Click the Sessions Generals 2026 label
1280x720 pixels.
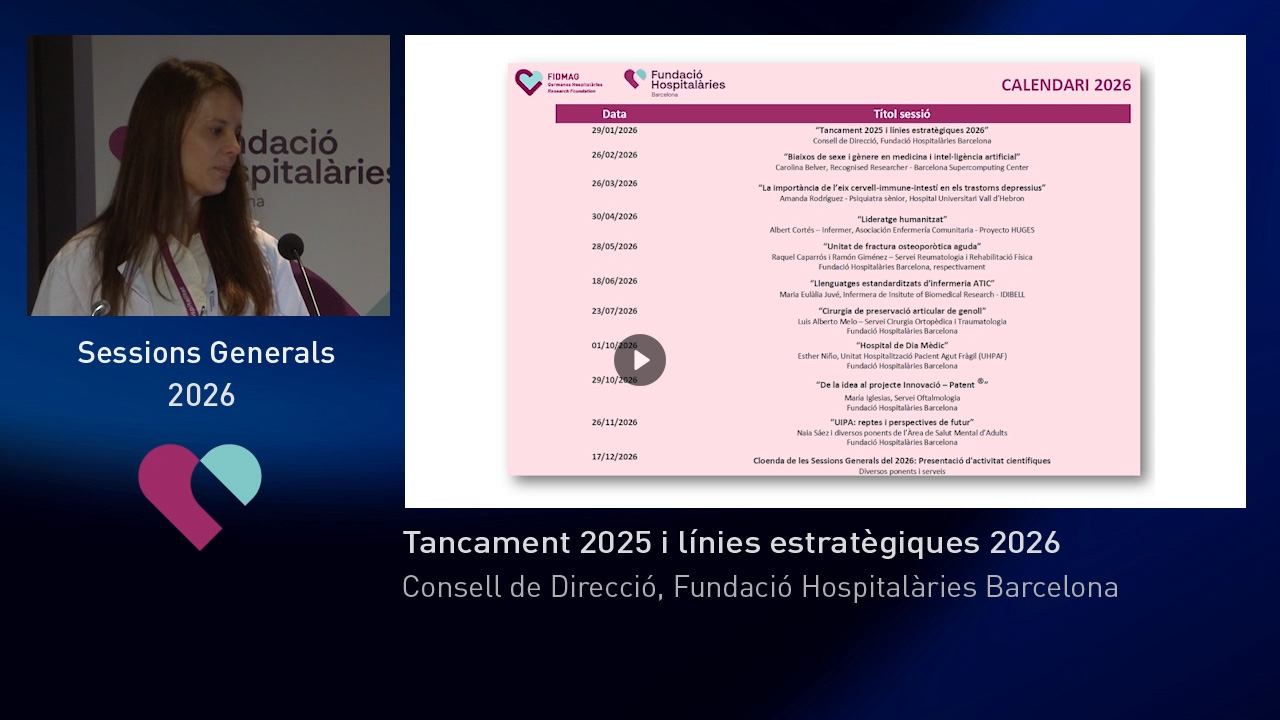pyautogui.click(x=206, y=374)
